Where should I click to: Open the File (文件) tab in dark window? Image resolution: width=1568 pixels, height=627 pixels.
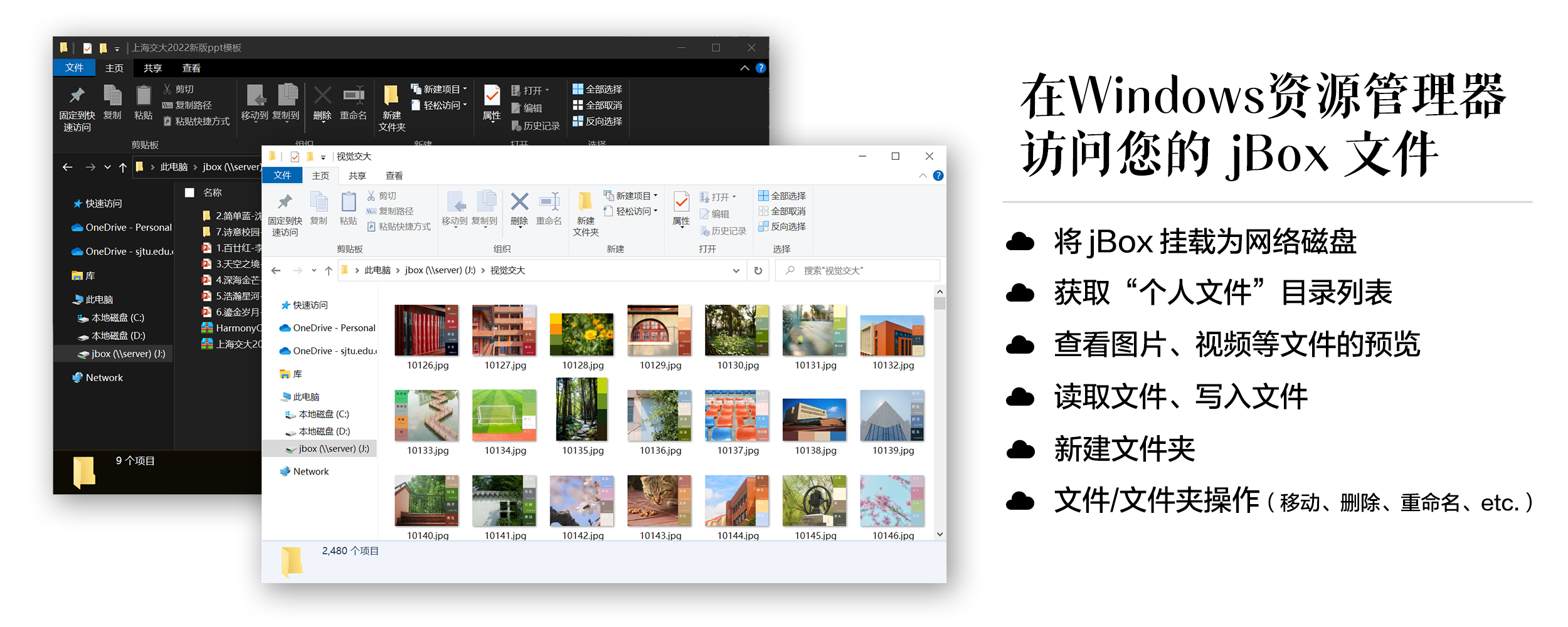(x=74, y=68)
